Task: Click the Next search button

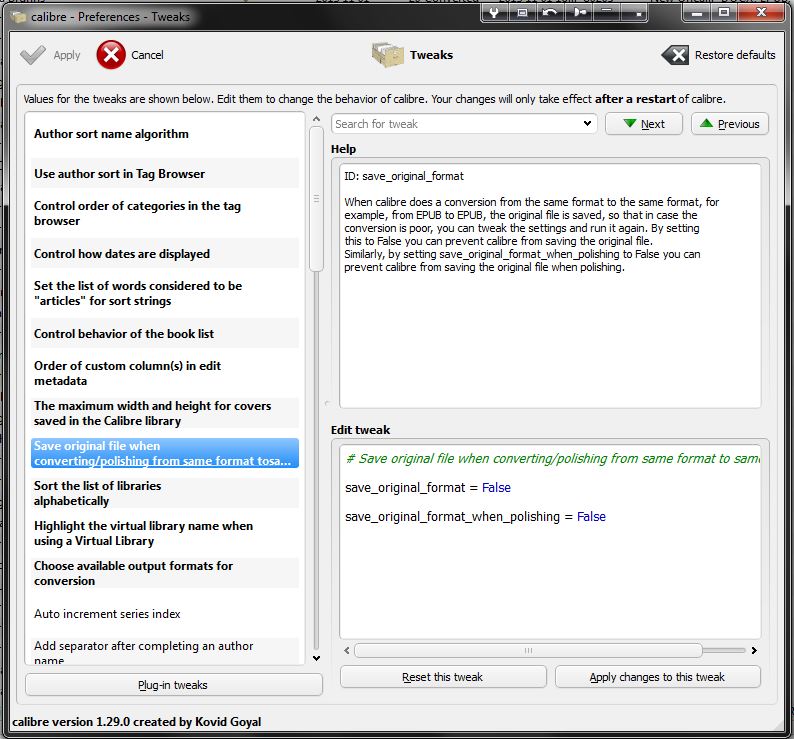Action: [644, 124]
